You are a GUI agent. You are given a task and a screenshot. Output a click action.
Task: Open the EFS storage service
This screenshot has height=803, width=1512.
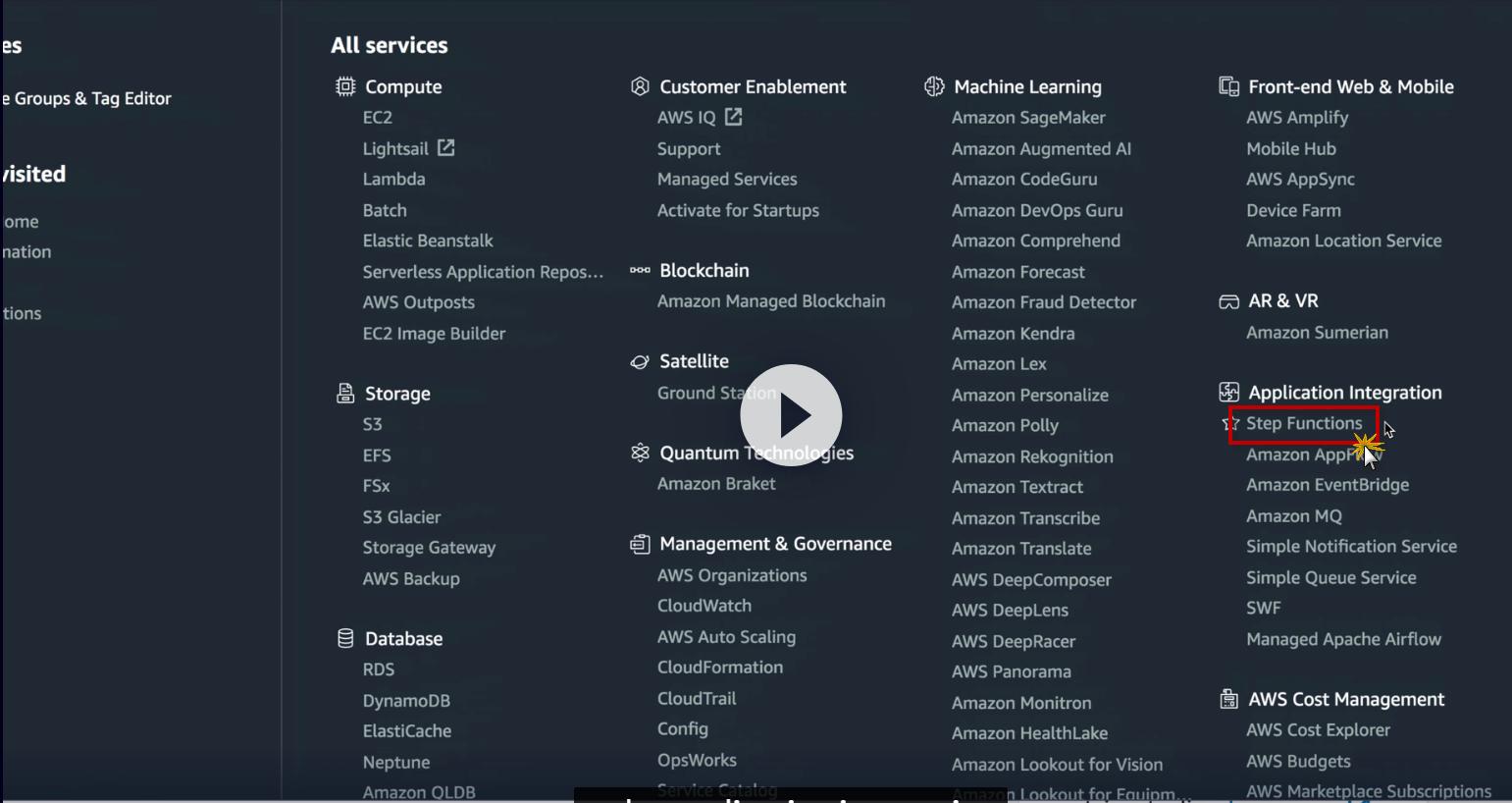coord(377,455)
